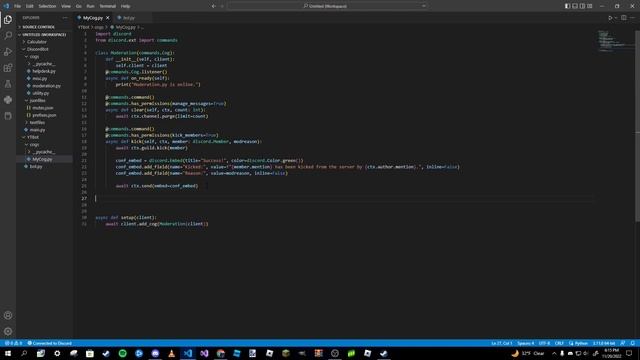This screenshot has width=640, height=360.
Task: Select Python 3.11.0 64-bit interpreter
Action: pos(604,343)
